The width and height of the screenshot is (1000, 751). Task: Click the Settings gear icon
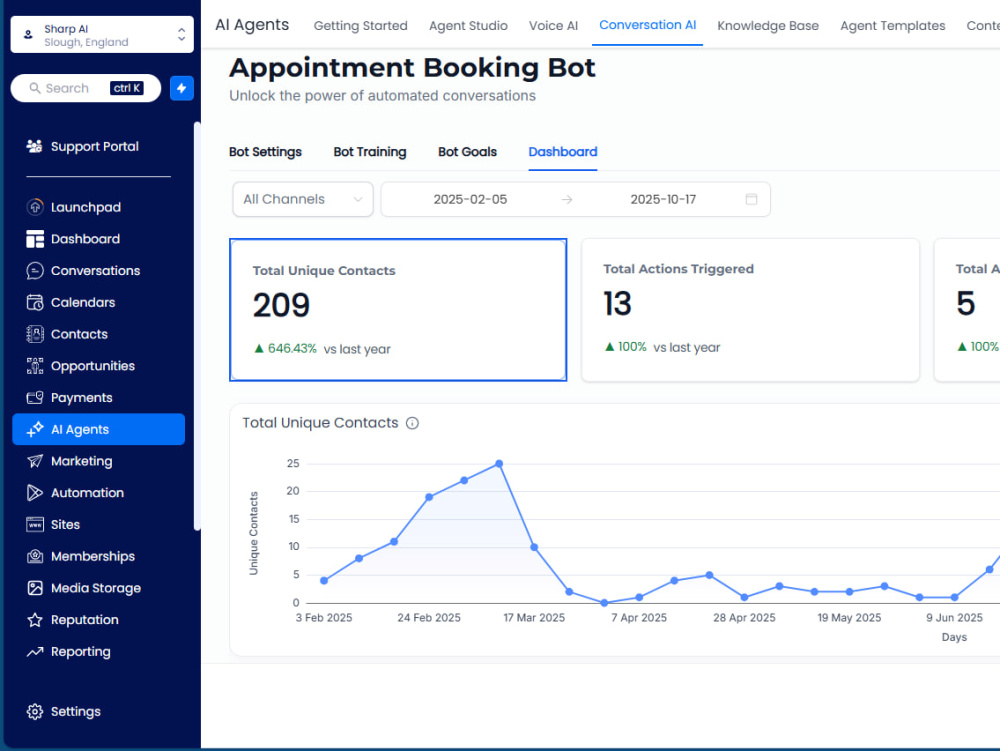click(x=35, y=711)
